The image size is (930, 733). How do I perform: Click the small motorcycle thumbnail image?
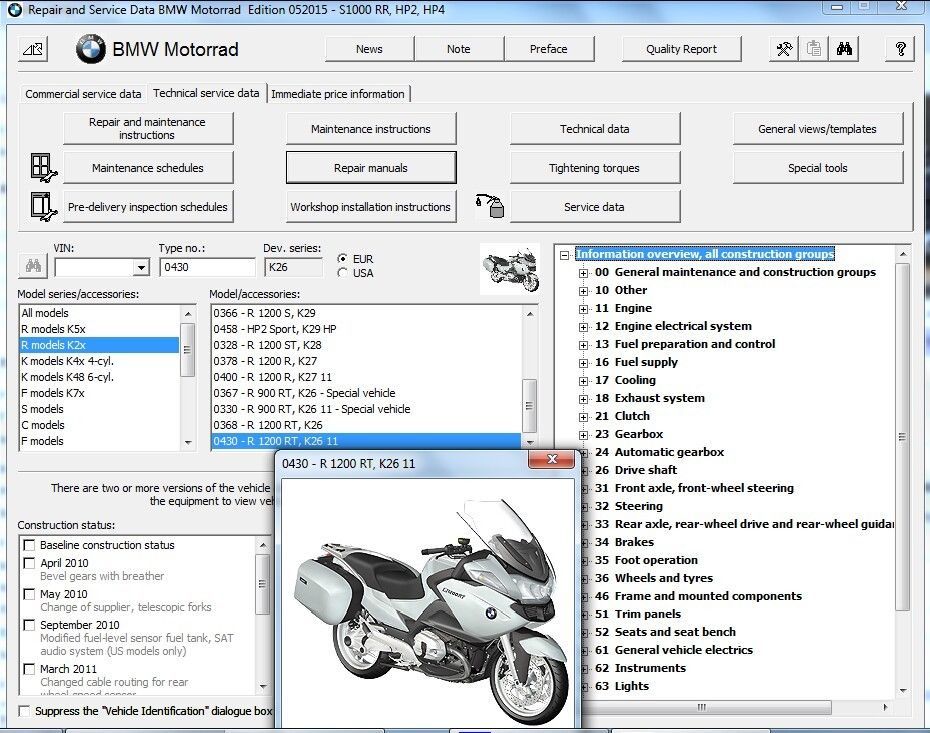coord(510,270)
